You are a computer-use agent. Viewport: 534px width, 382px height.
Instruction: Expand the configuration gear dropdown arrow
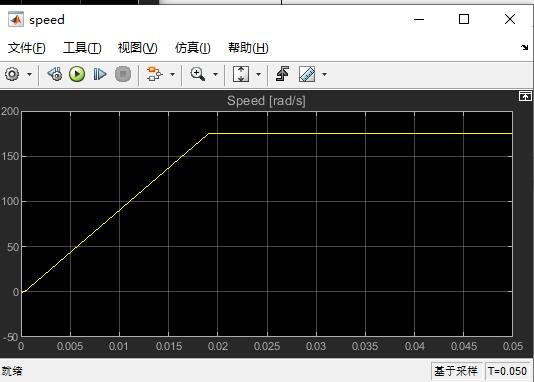point(30,74)
